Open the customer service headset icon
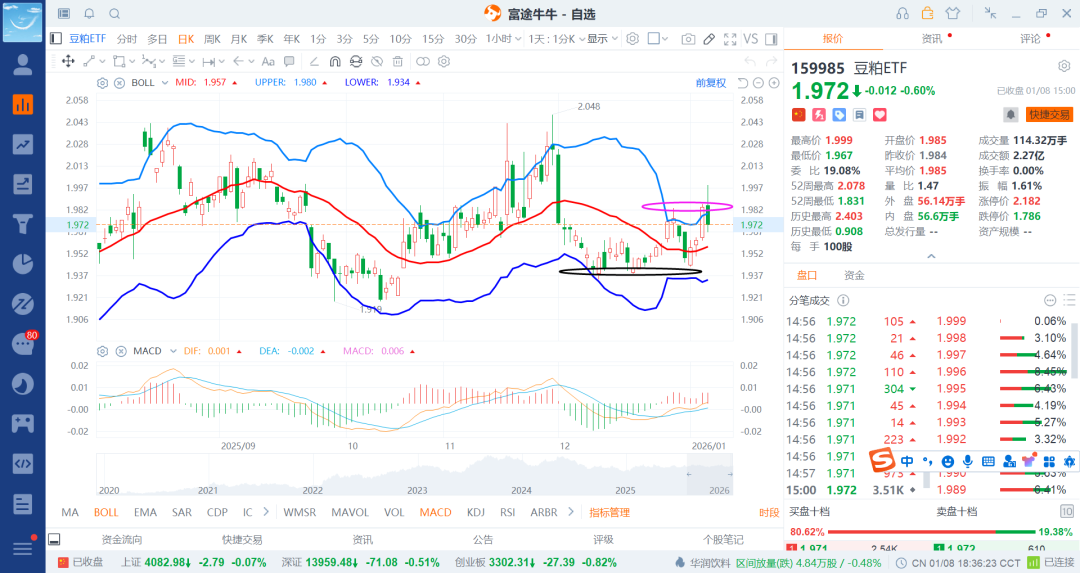Screen dimensions: 1080x573 (903, 13)
